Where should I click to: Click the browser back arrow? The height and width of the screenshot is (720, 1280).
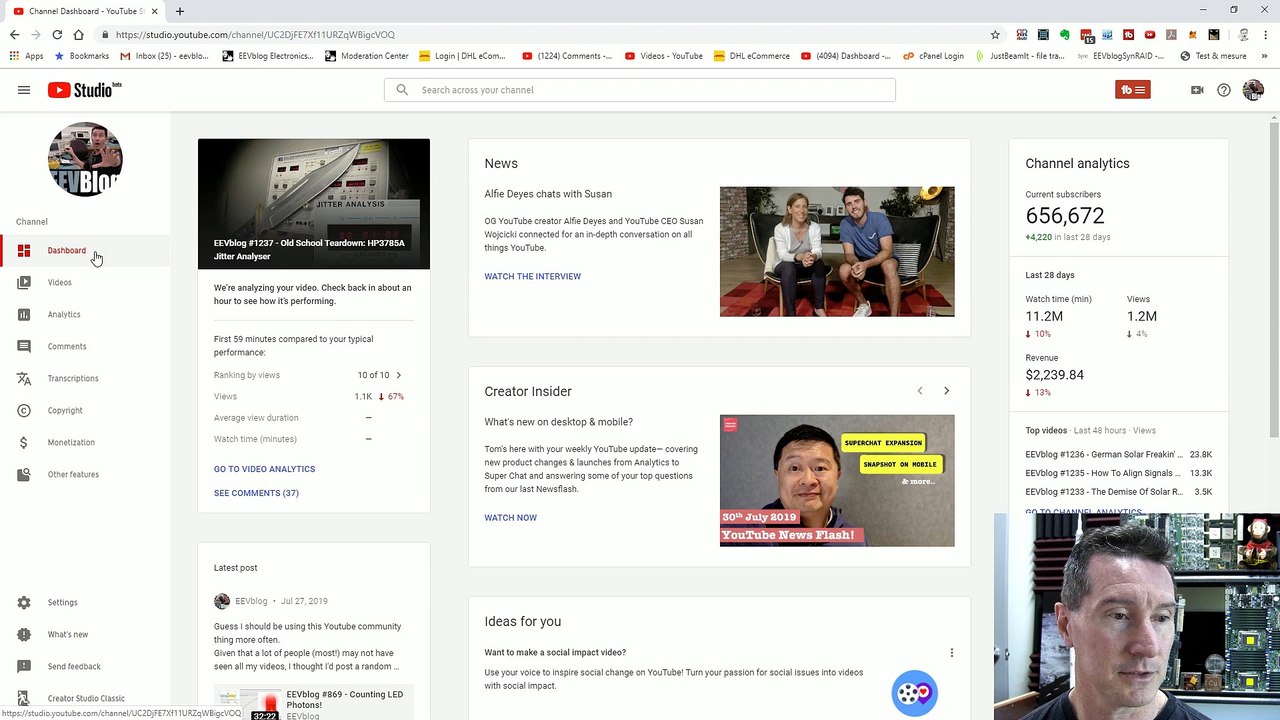[14, 34]
